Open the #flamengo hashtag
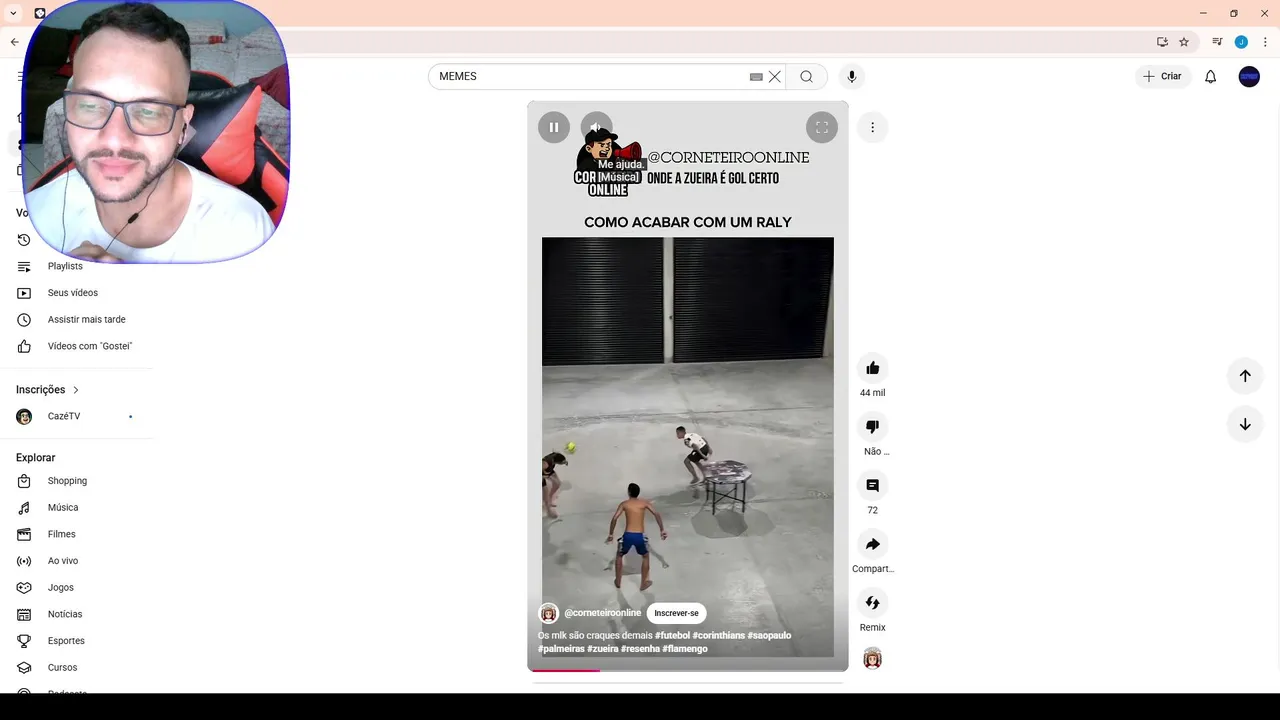The image size is (1280, 720). point(685,649)
